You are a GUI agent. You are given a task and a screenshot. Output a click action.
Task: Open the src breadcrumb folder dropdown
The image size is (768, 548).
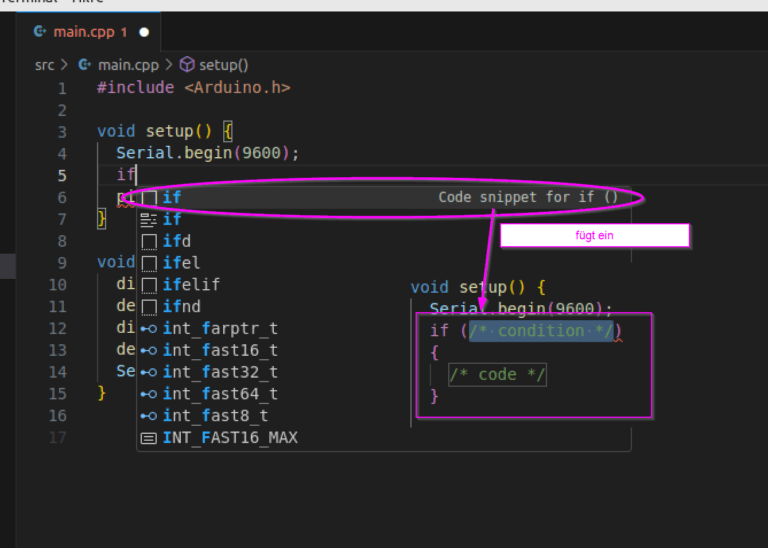coord(44,64)
